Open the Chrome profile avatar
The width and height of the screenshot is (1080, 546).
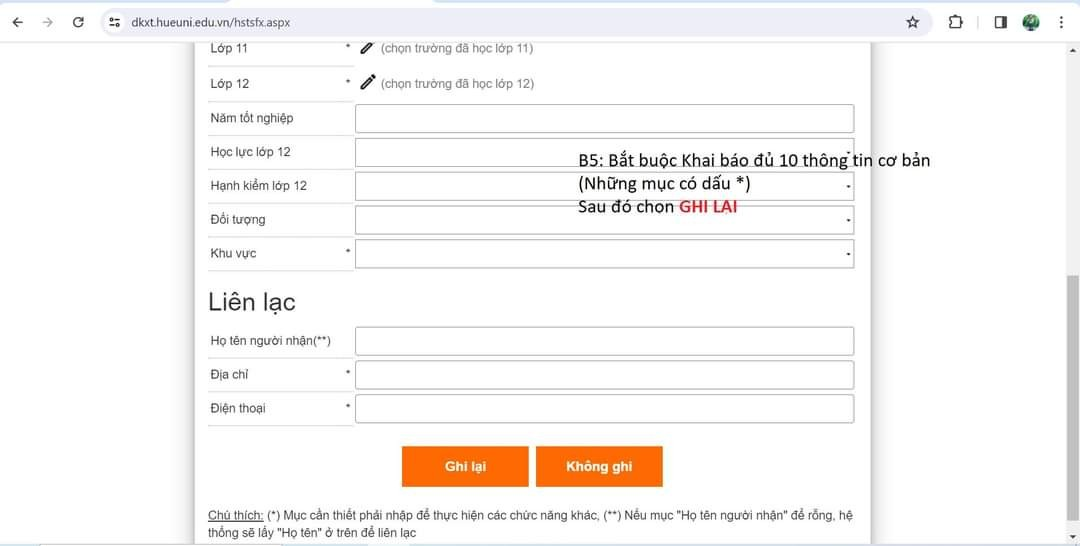(1030, 22)
